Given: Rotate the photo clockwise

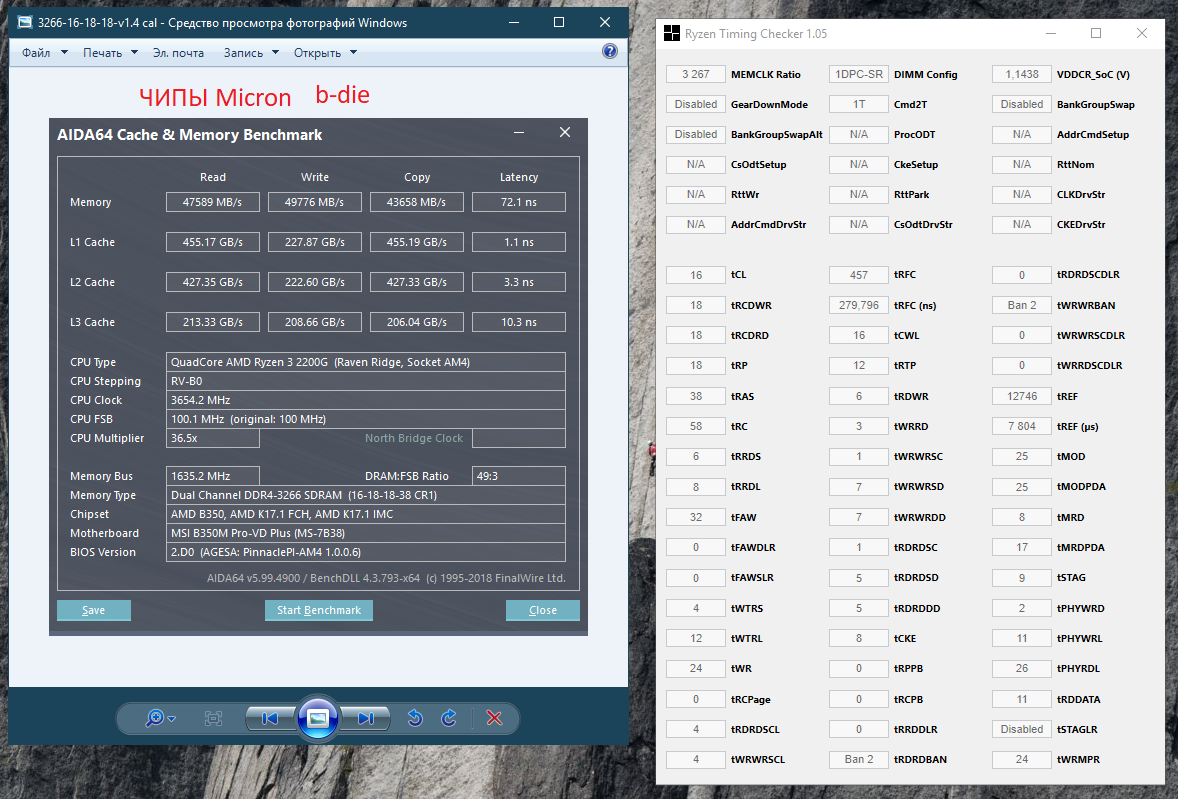Looking at the screenshot, I should coord(449,719).
